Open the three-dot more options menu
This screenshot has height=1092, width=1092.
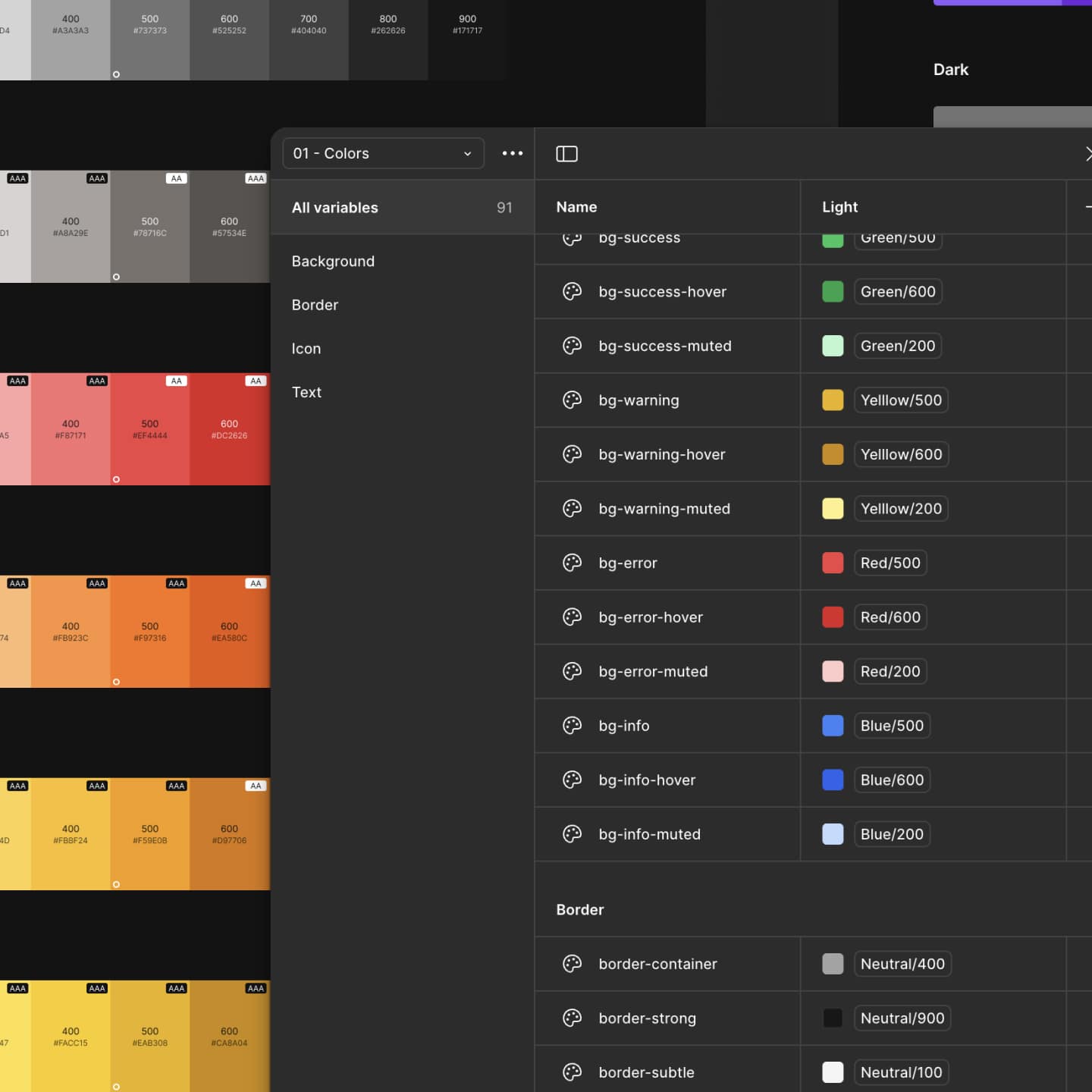point(512,153)
